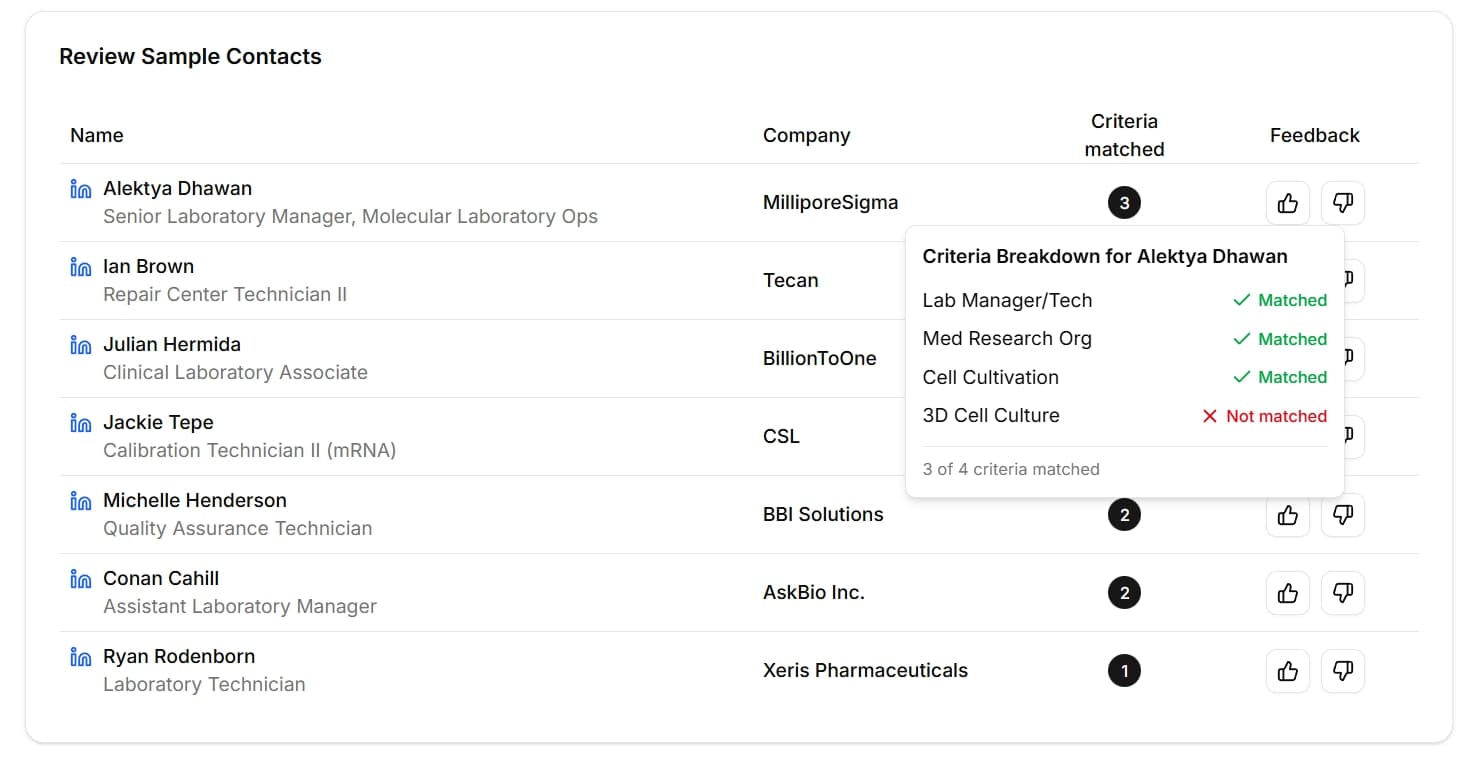Give thumbs up feedback for Alektya Dhawan

click(1287, 202)
